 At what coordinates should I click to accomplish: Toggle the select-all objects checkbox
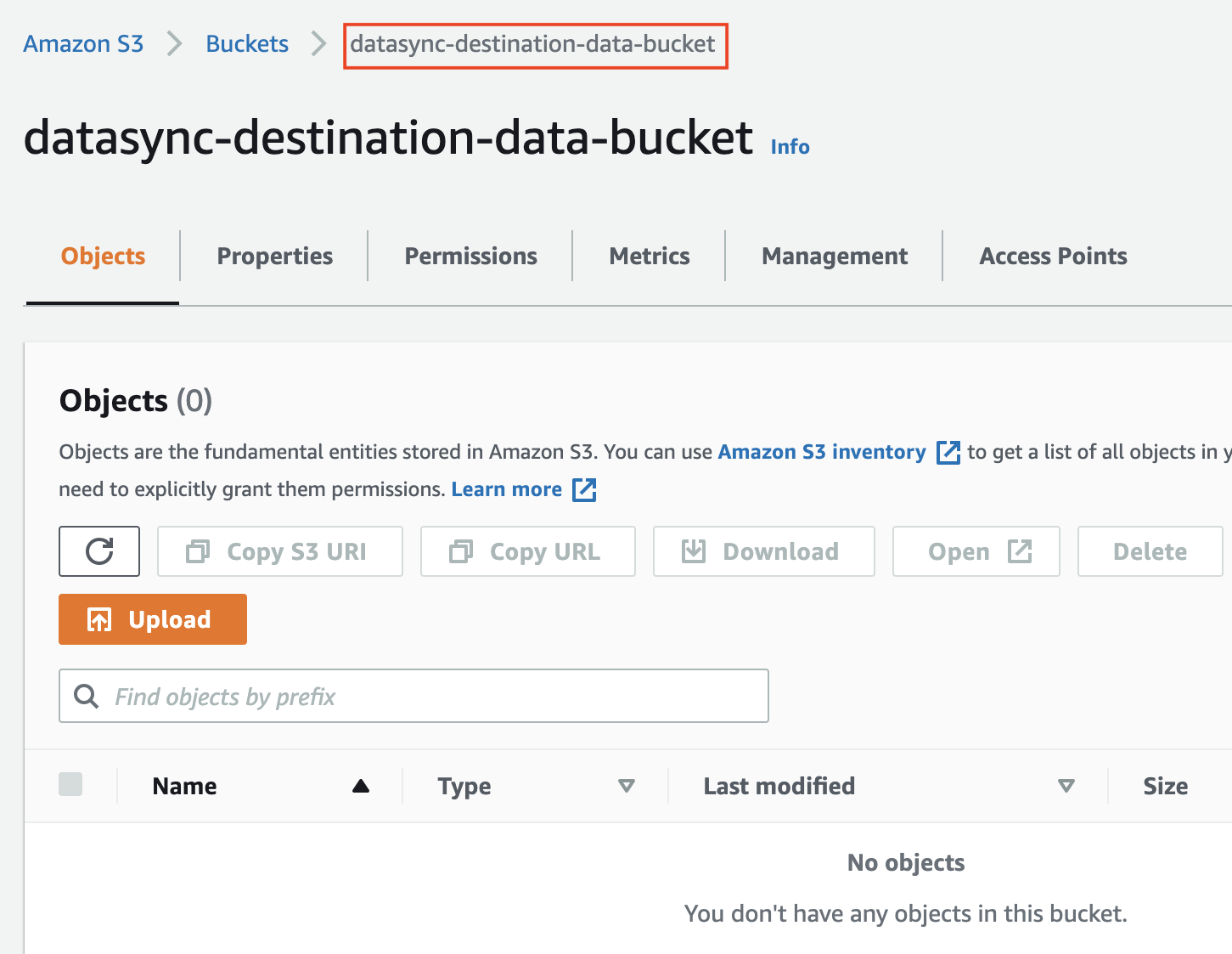pos(70,784)
